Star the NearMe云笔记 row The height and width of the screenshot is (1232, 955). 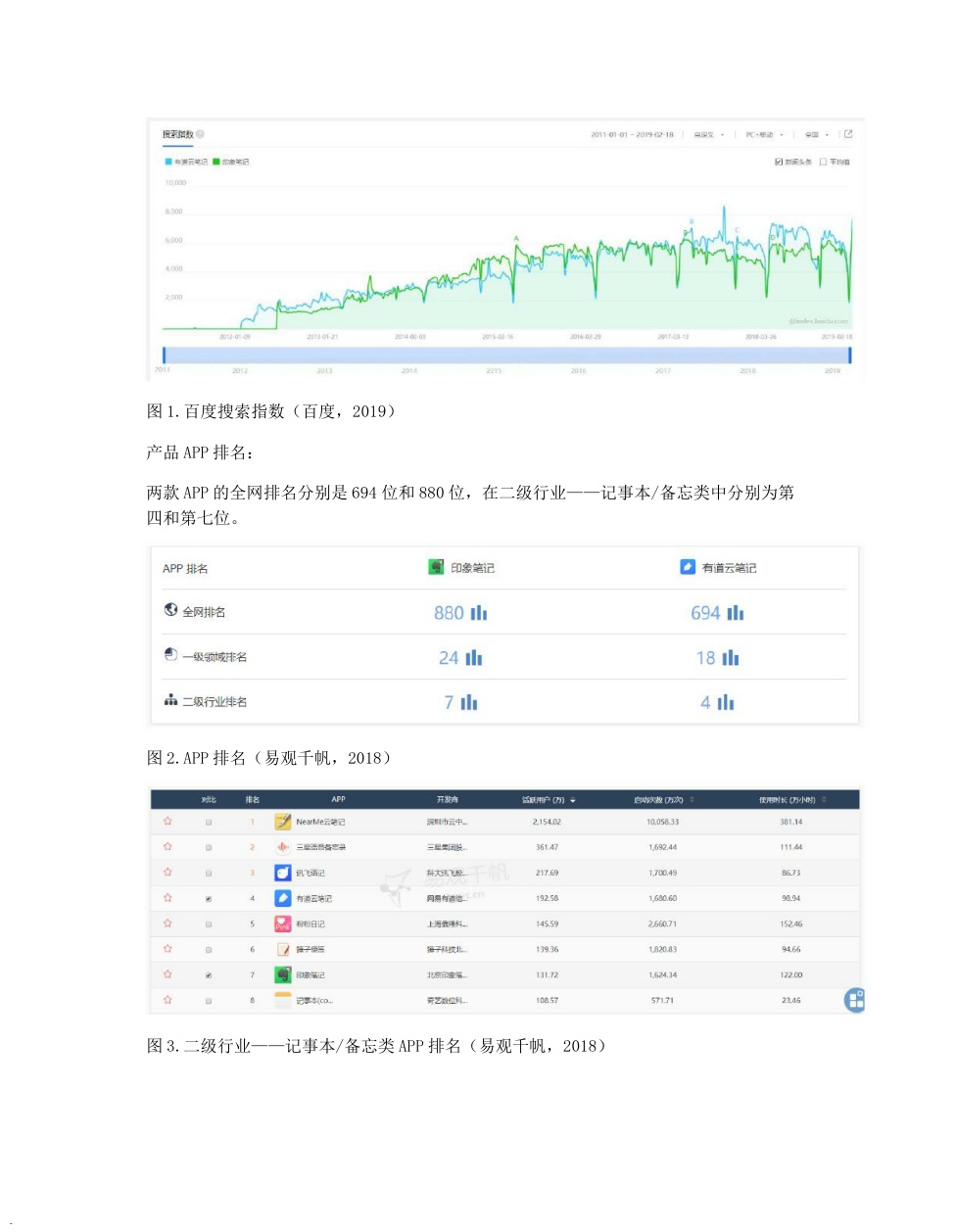tap(167, 822)
